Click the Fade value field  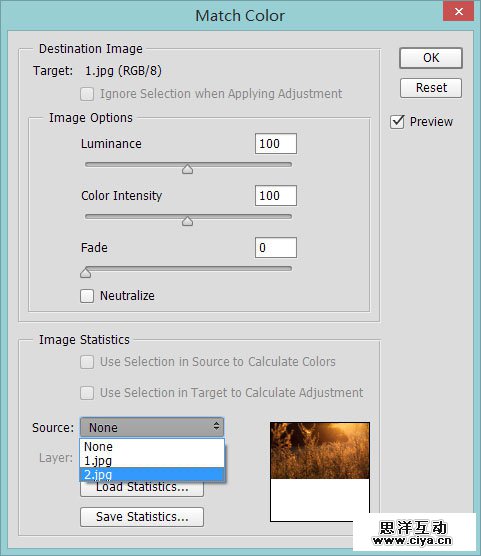point(276,248)
